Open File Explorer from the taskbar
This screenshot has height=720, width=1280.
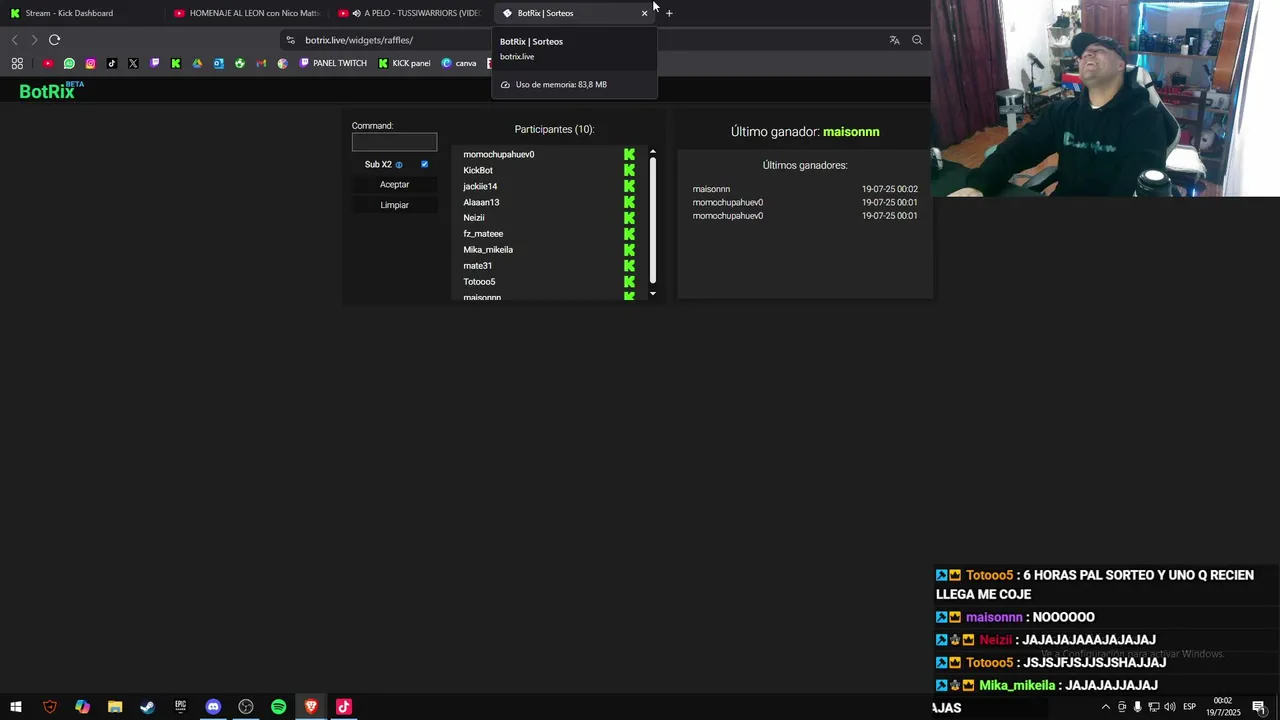click(115, 707)
